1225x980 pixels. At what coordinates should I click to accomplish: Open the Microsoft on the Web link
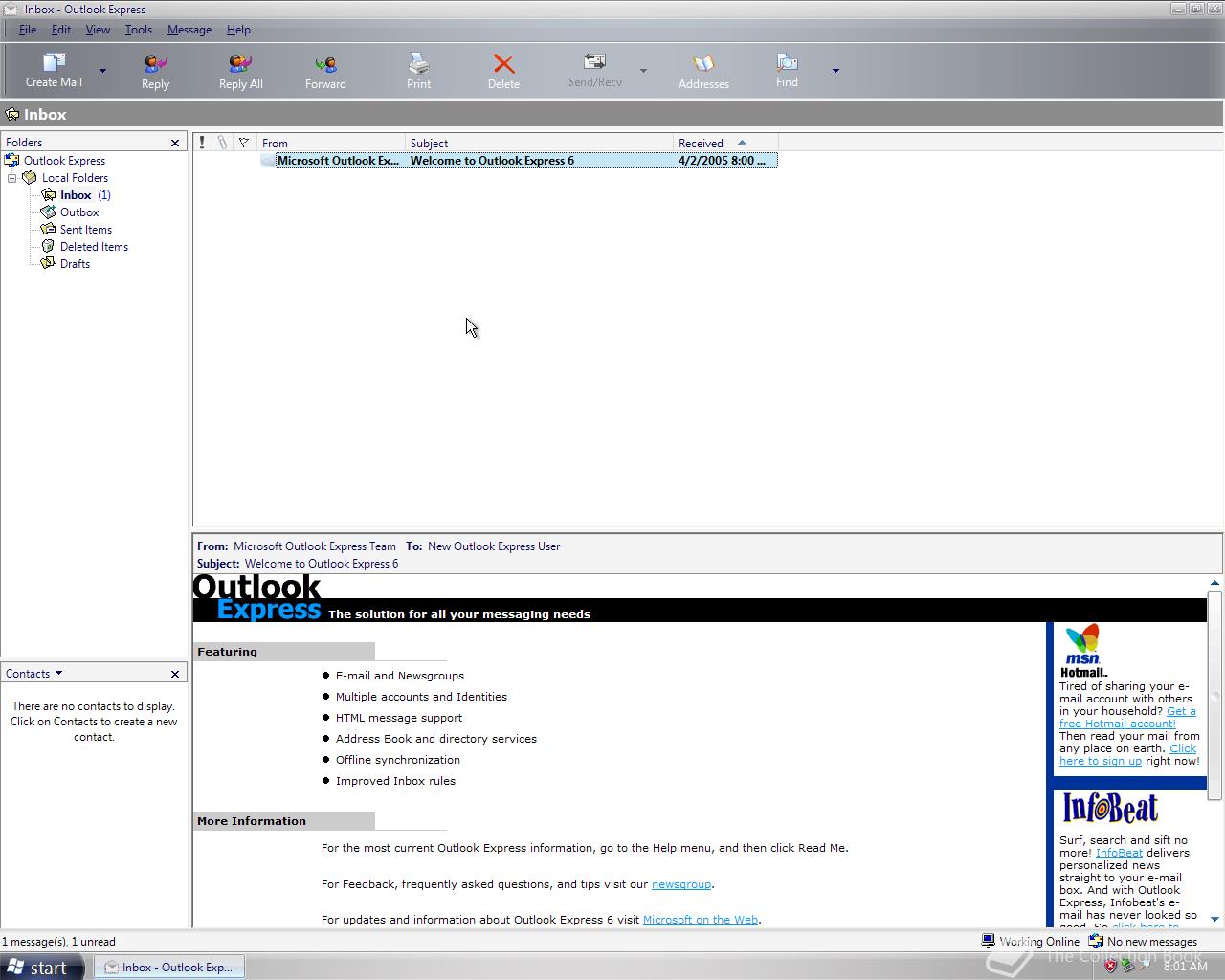701,920
